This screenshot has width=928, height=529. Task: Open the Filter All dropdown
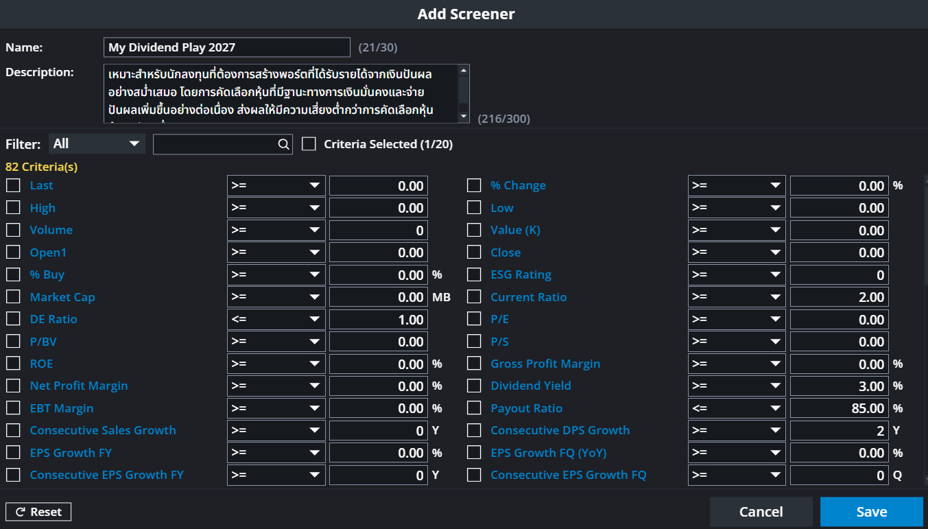coord(96,144)
